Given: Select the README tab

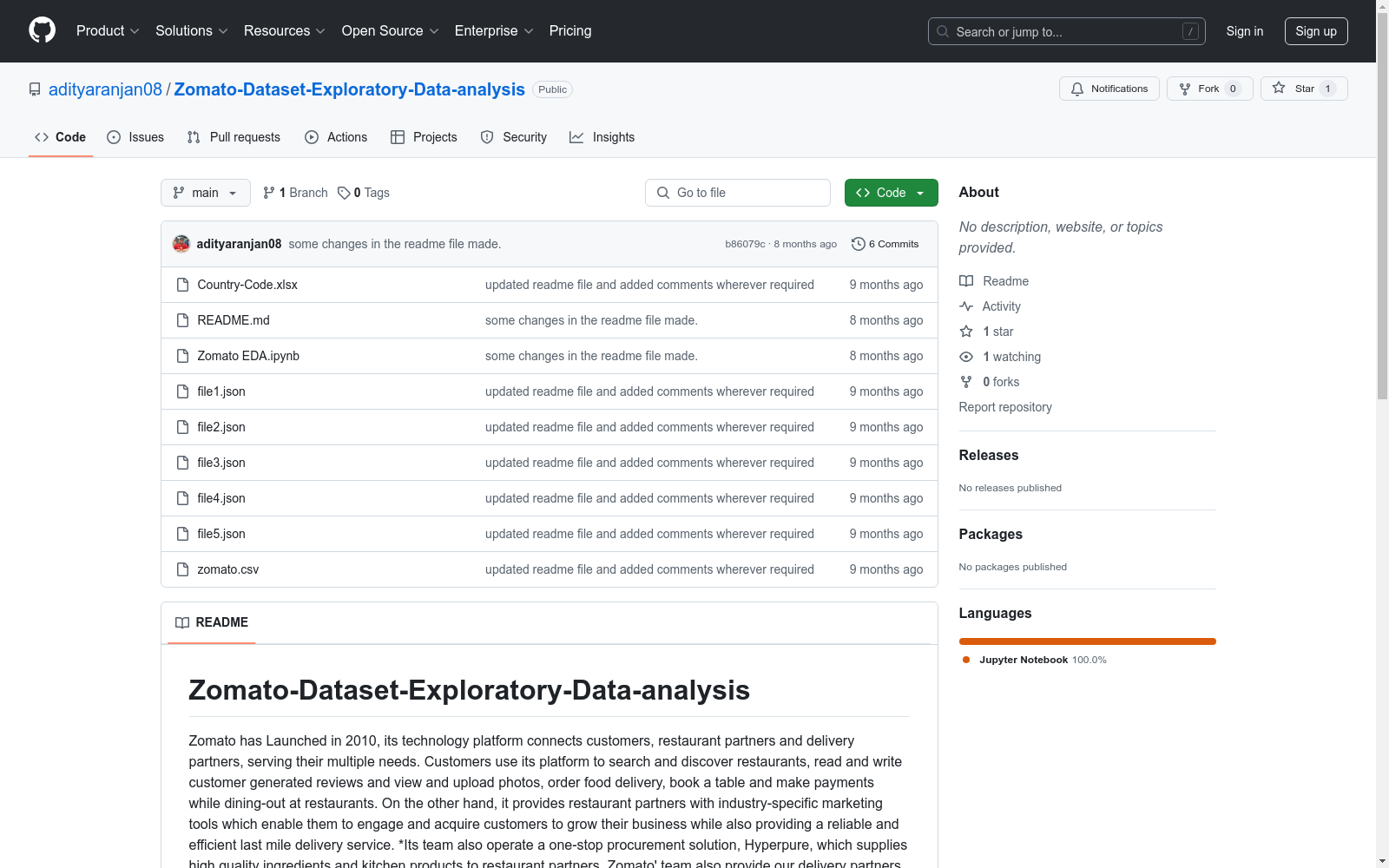Looking at the screenshot, I should [212, 622].
